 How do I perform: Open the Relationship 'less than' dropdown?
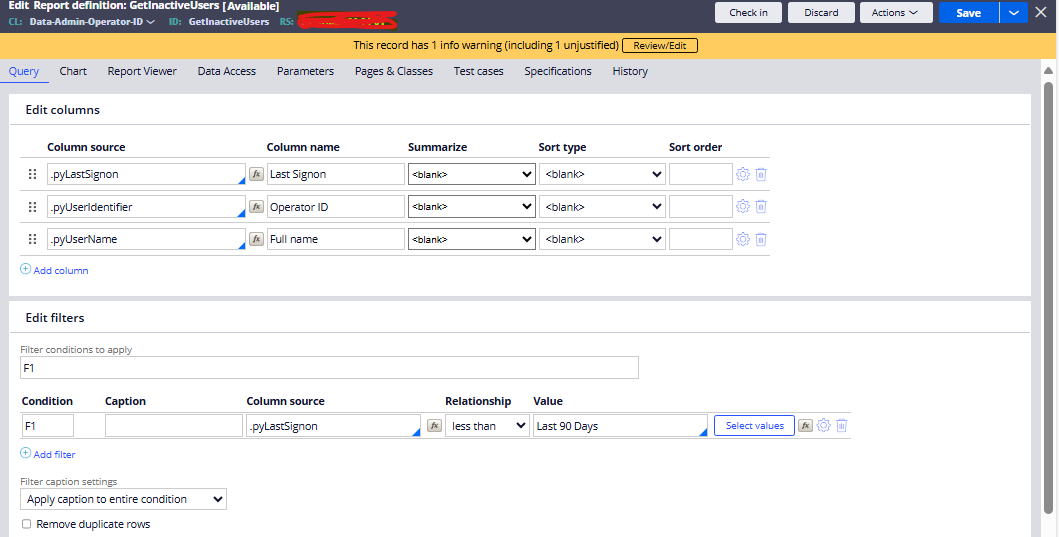tap(487, 426)
